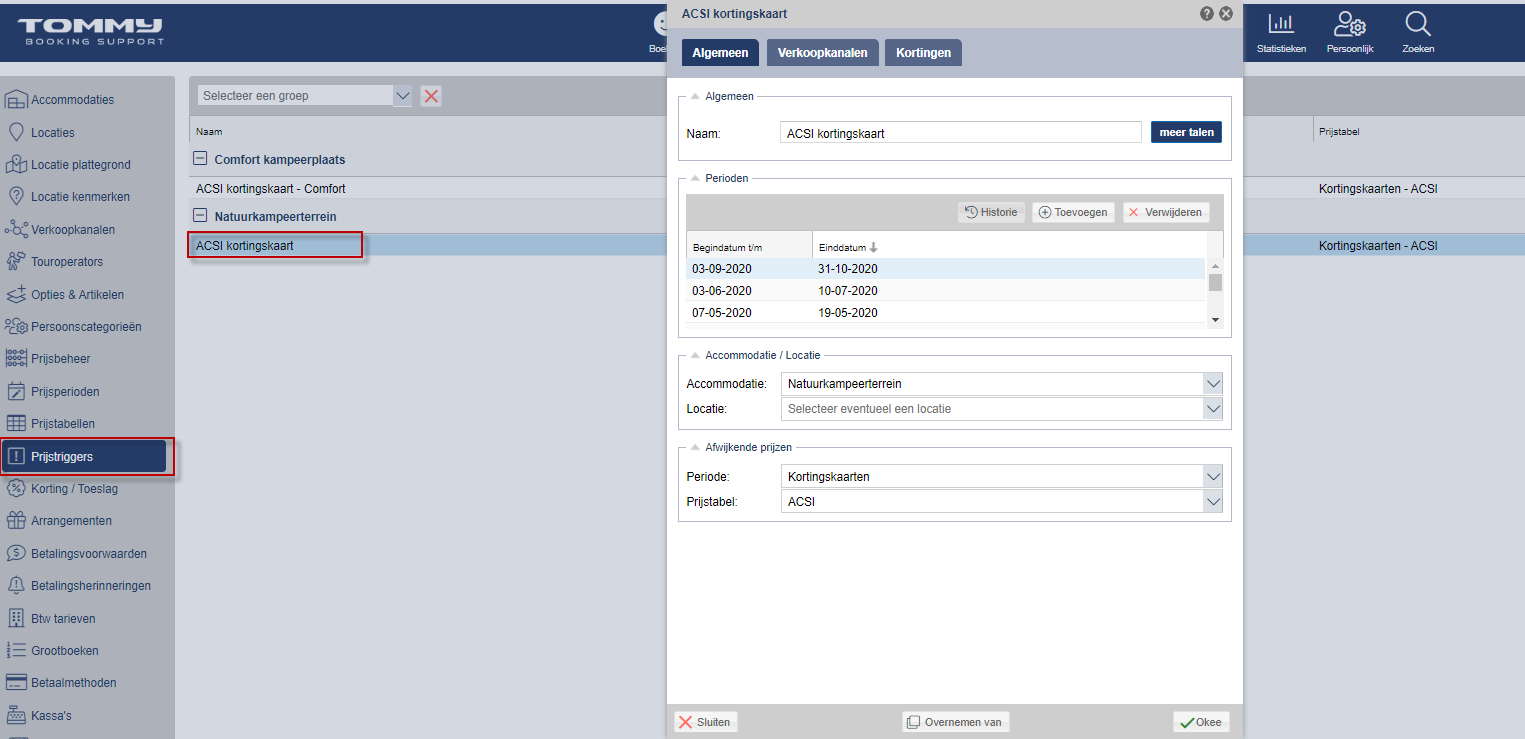Open Zoeken search in the top bar
1525x739 pixels.
tap(1418, 32)
